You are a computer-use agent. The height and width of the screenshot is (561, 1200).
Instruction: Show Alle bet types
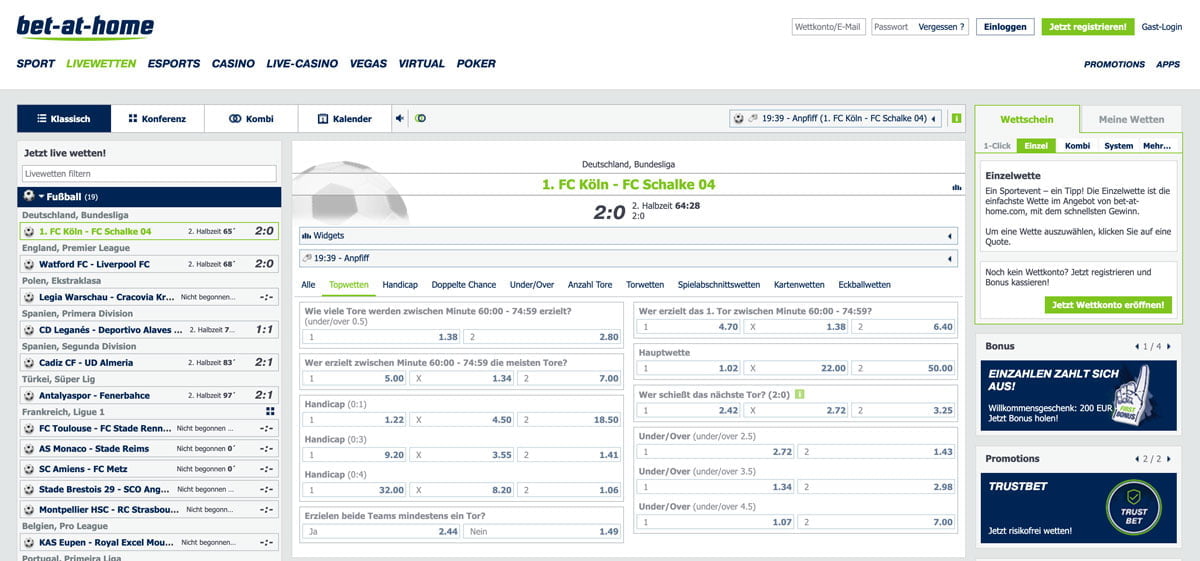pyautogui.click(x=308, y=285)
